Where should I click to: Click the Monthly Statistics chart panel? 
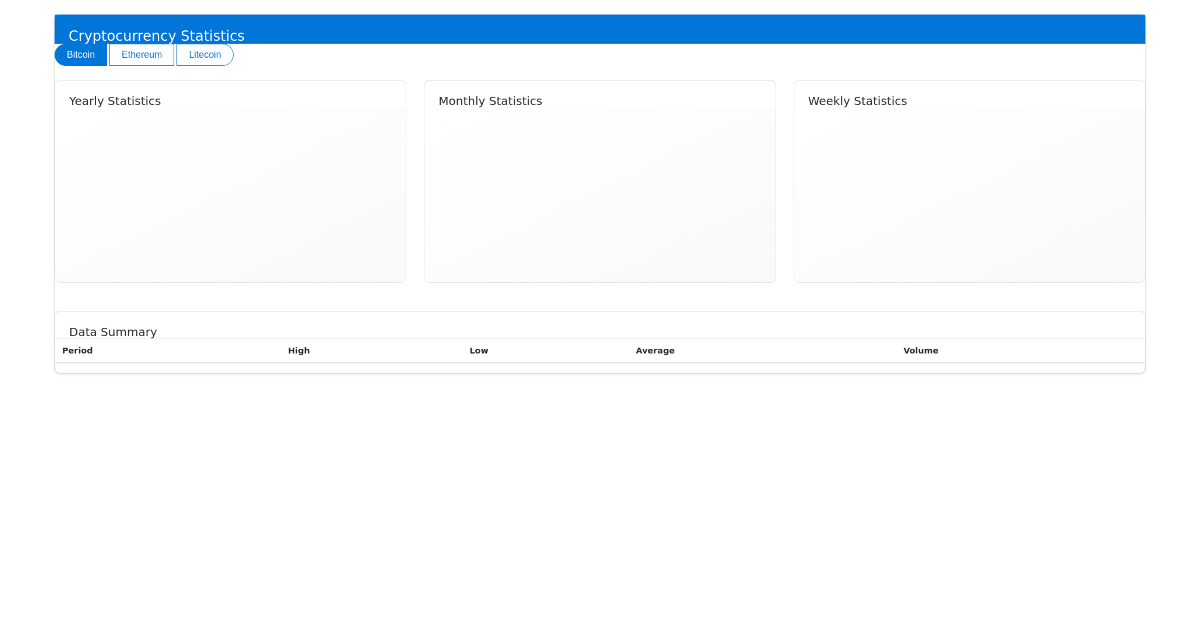600,180
